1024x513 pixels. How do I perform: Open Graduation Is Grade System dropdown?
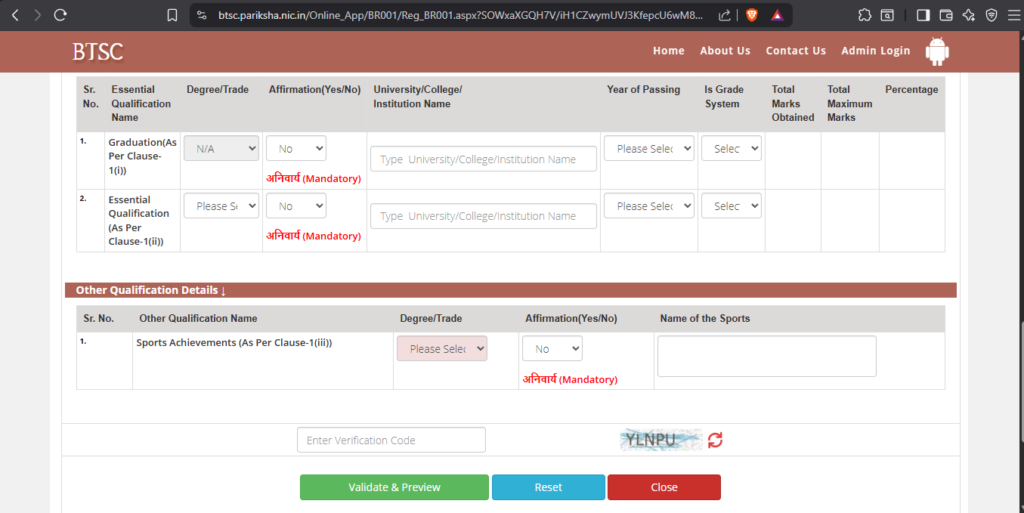731,148
